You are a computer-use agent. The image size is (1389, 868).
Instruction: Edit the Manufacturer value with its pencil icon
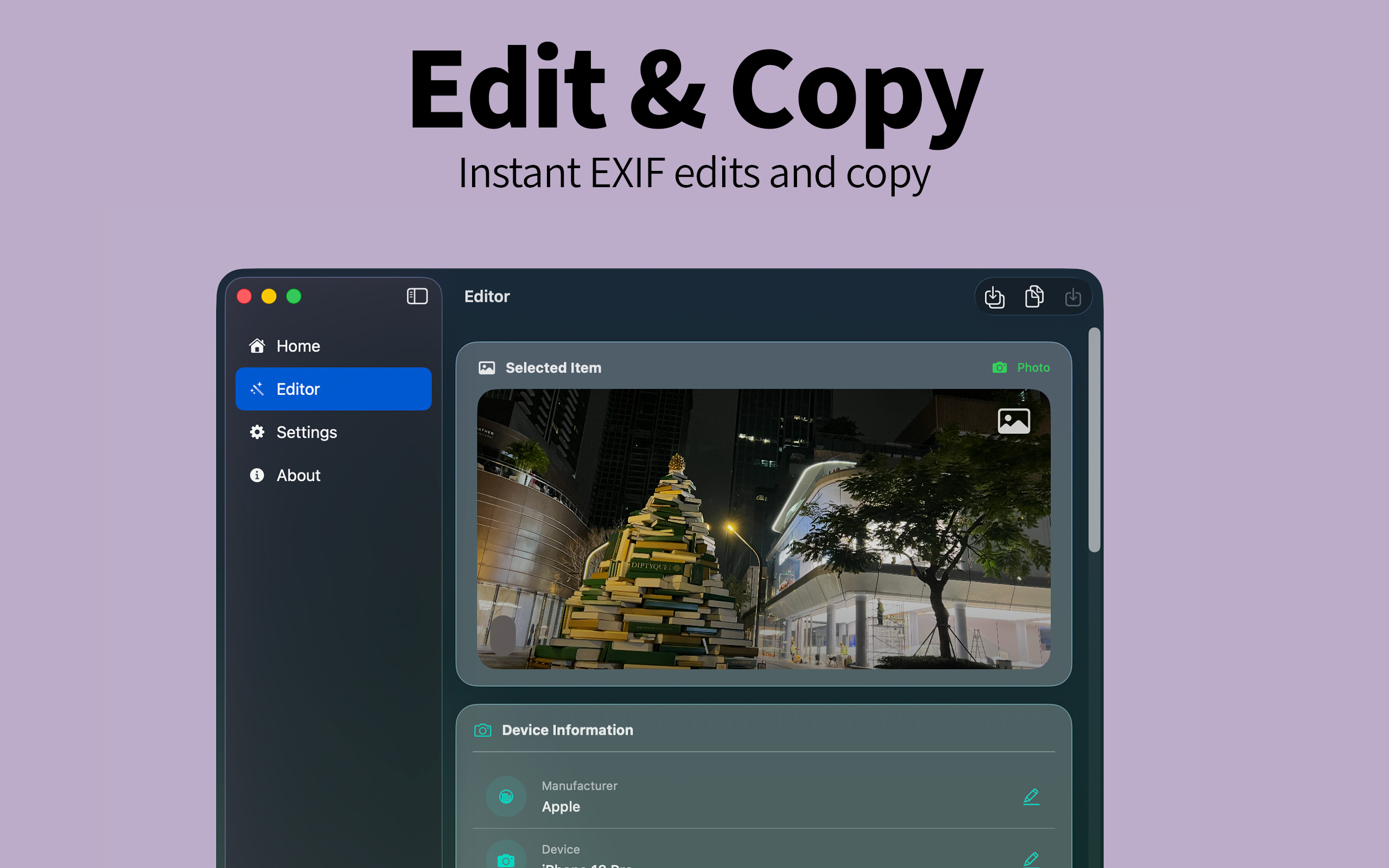point(1031,796)
